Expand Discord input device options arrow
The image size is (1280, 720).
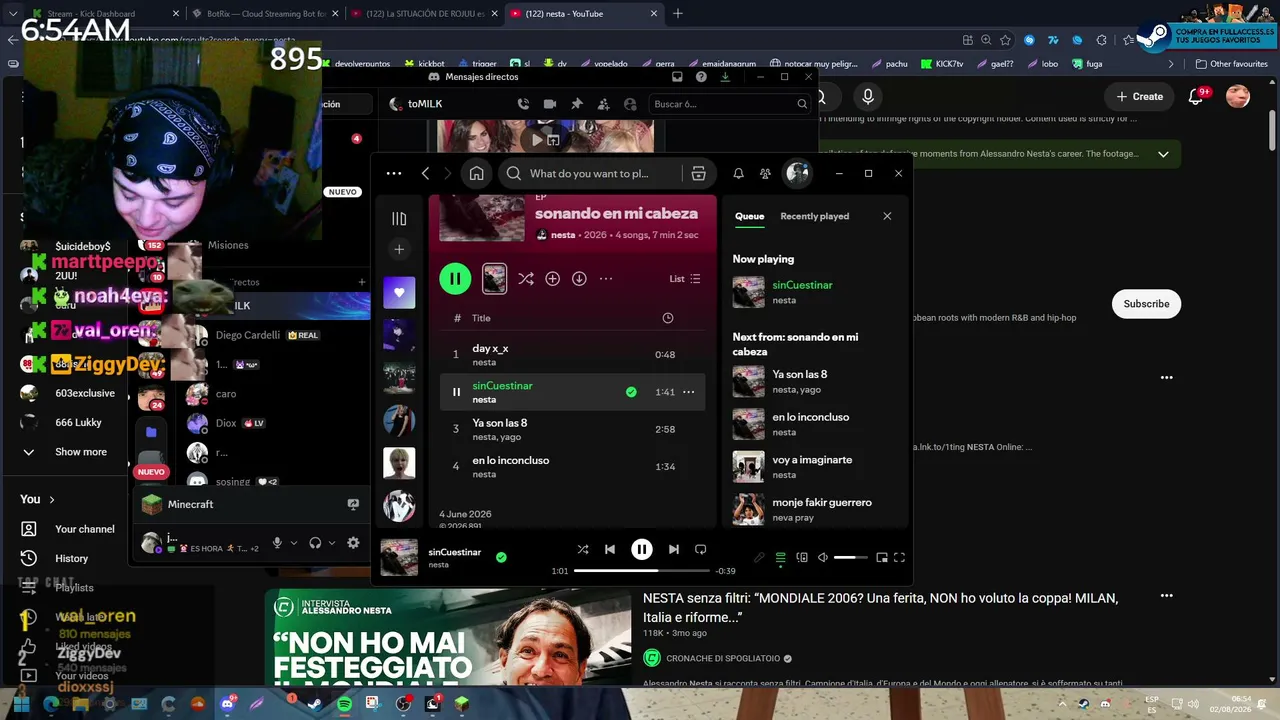click(x=294, y=543)
